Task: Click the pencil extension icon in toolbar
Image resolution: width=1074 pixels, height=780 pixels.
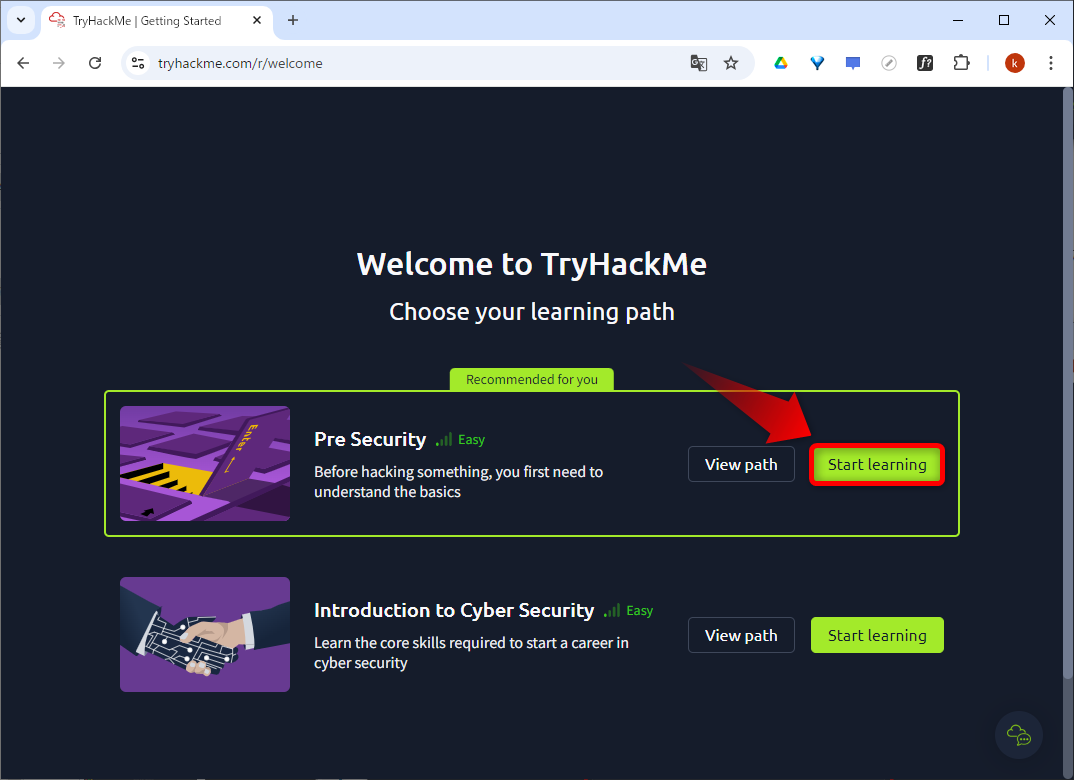Action: [889, 62]
